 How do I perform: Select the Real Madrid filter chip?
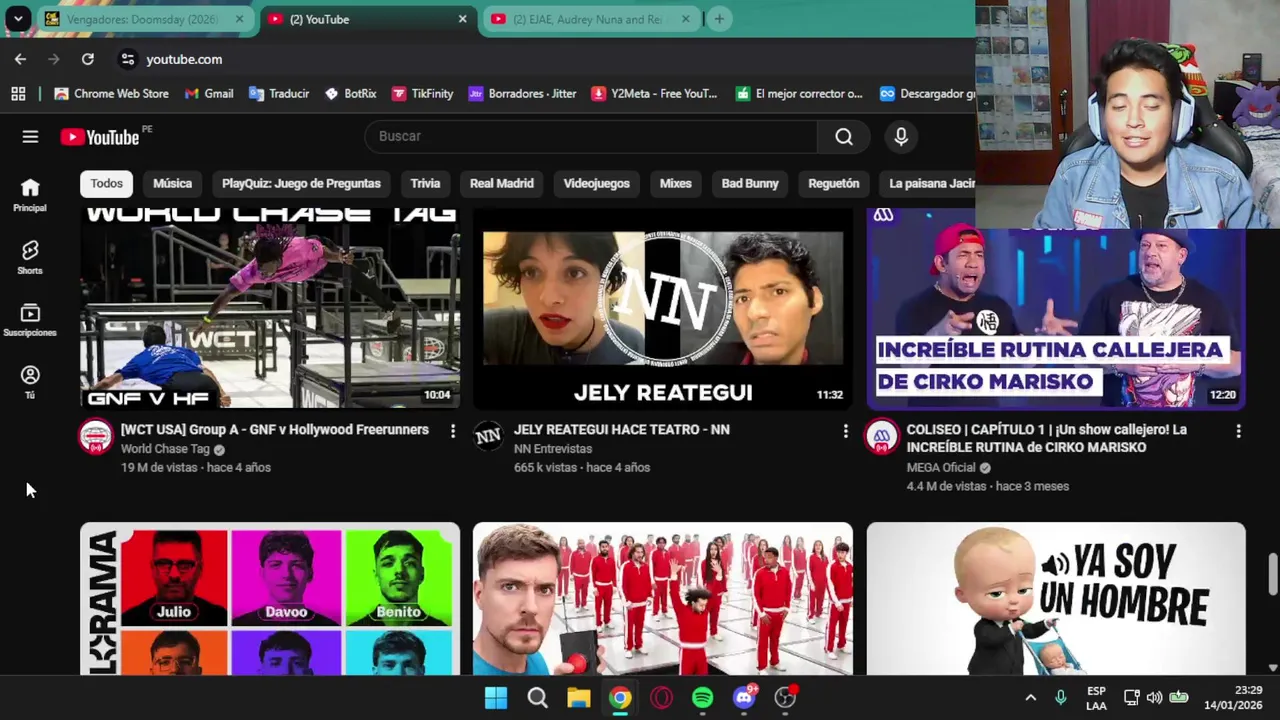tap(502, 183)
